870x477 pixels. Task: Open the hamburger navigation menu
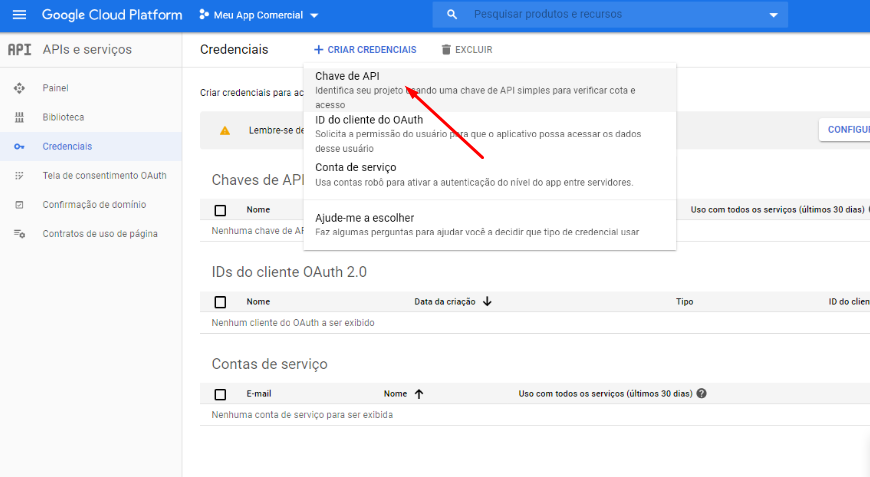(x=19, y=15)
